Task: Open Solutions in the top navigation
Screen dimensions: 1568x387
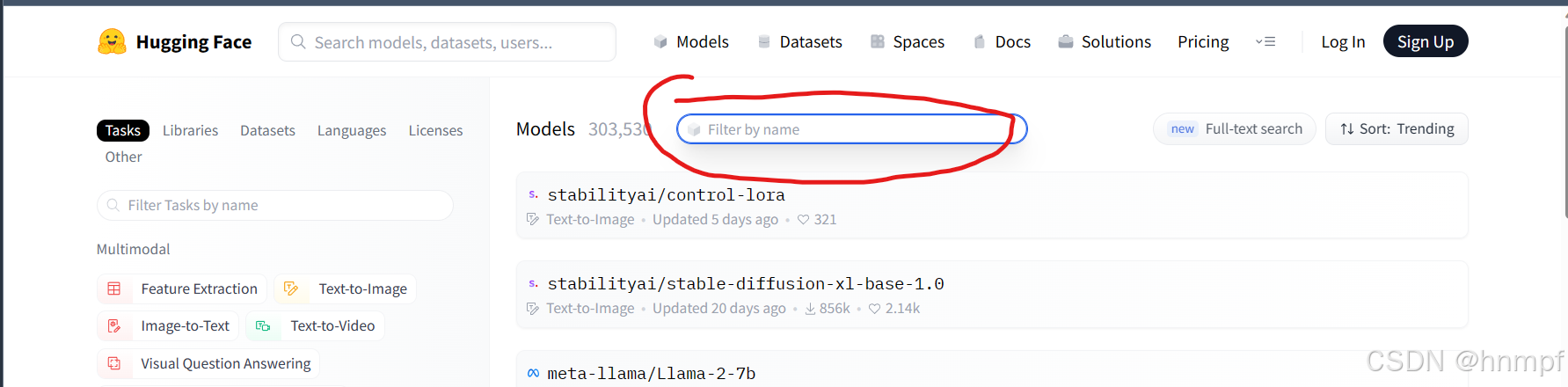Action: coord(1105,41)
